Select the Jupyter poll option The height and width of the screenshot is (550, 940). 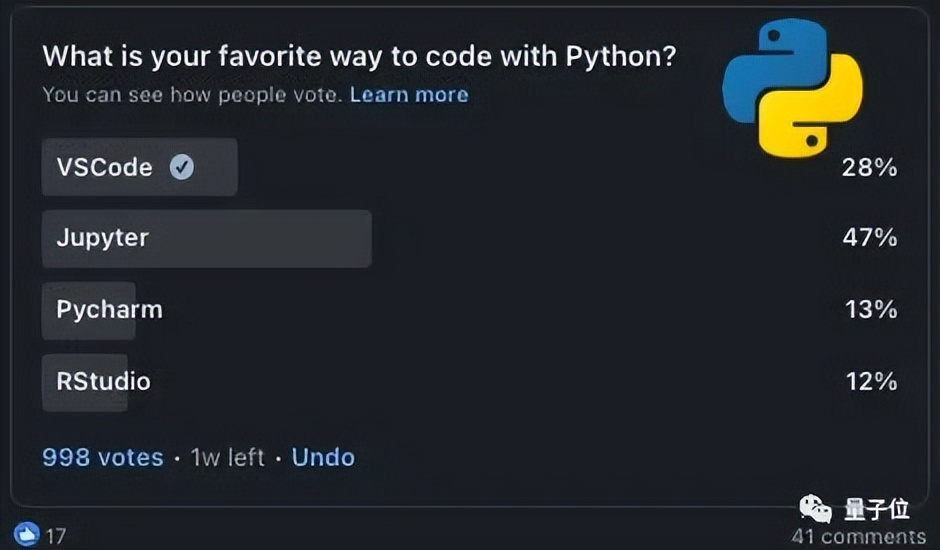(102, 238)
